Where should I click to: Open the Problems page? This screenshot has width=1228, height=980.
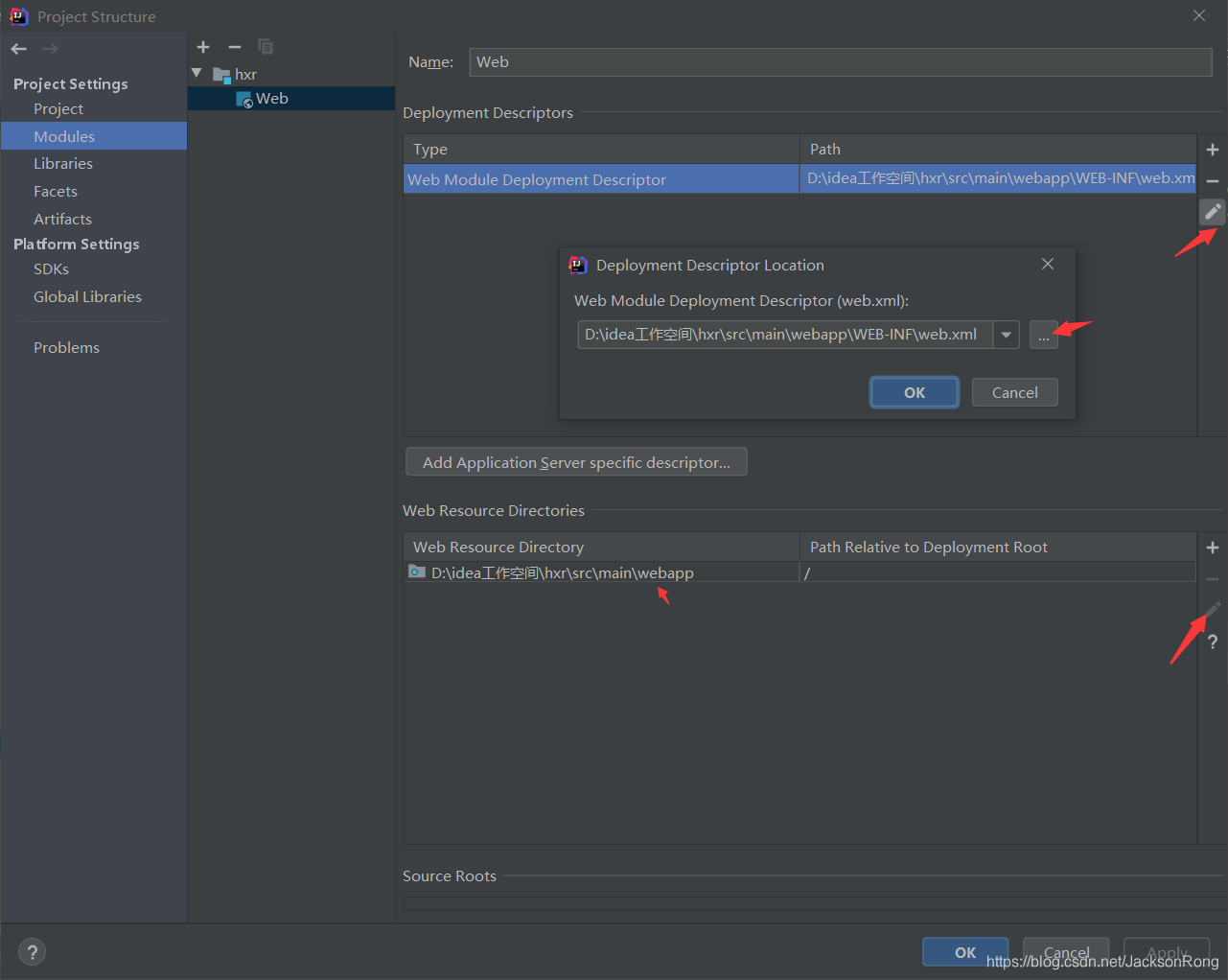pyautogui.click(x=66, y=348)
